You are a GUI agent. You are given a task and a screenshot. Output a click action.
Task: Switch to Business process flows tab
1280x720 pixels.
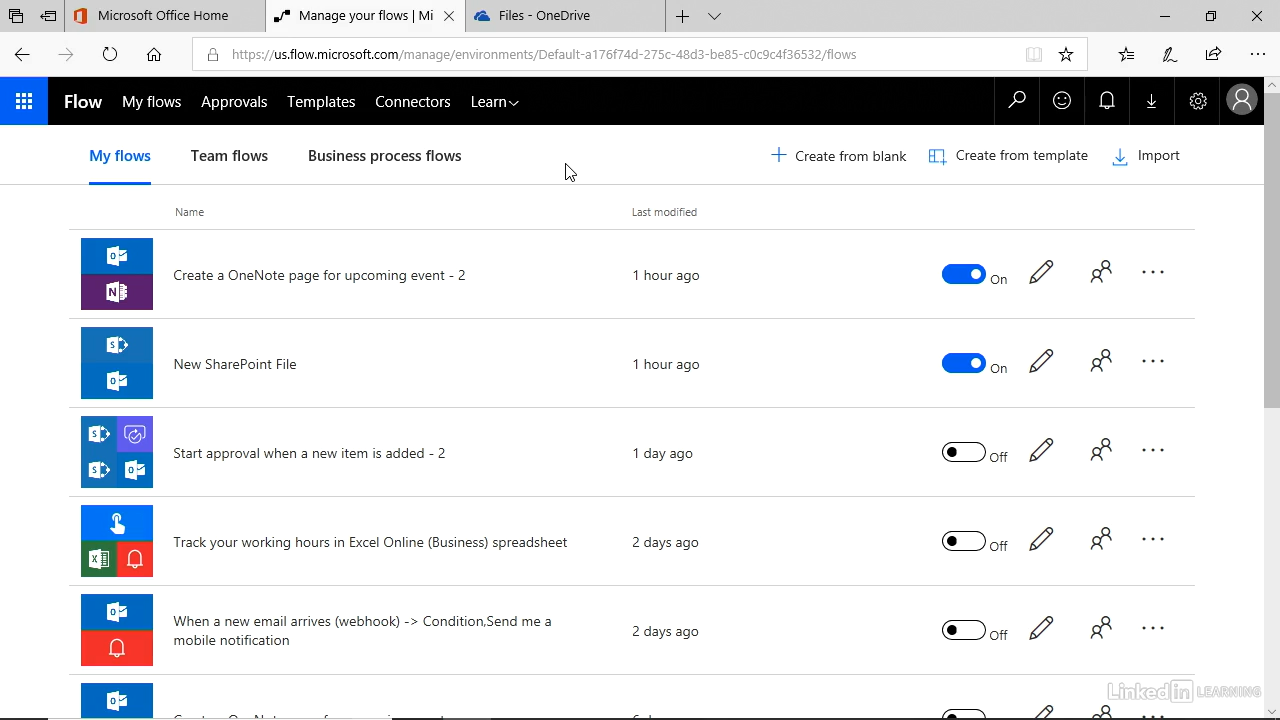(x=385, y=156)
